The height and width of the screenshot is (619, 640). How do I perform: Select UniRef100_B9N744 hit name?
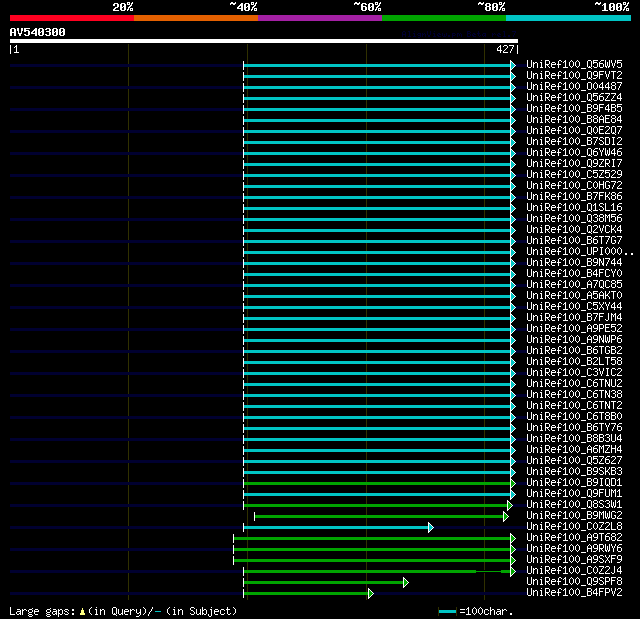tap(574, 262)
